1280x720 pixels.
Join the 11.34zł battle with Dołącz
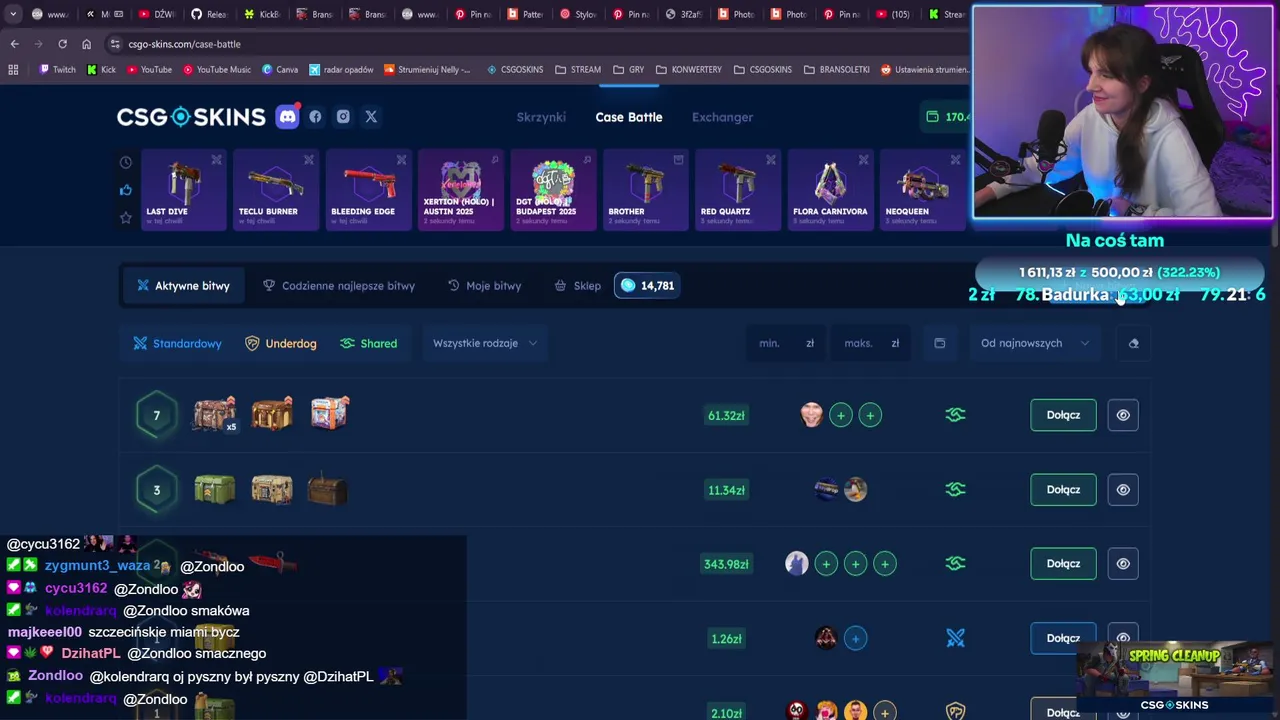click(1063, 490)
